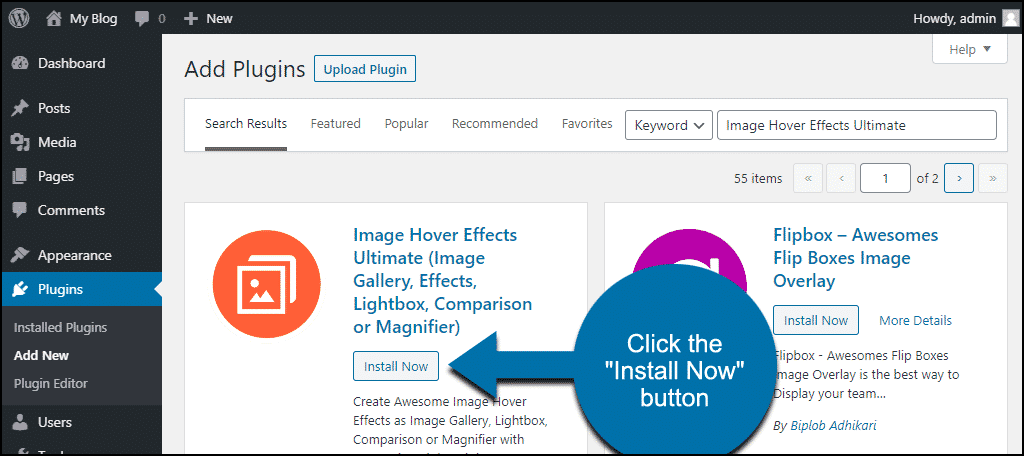The image size is (1024, 456).
Task: Click the Media icon in sidebar
Action: click(21, 142)
